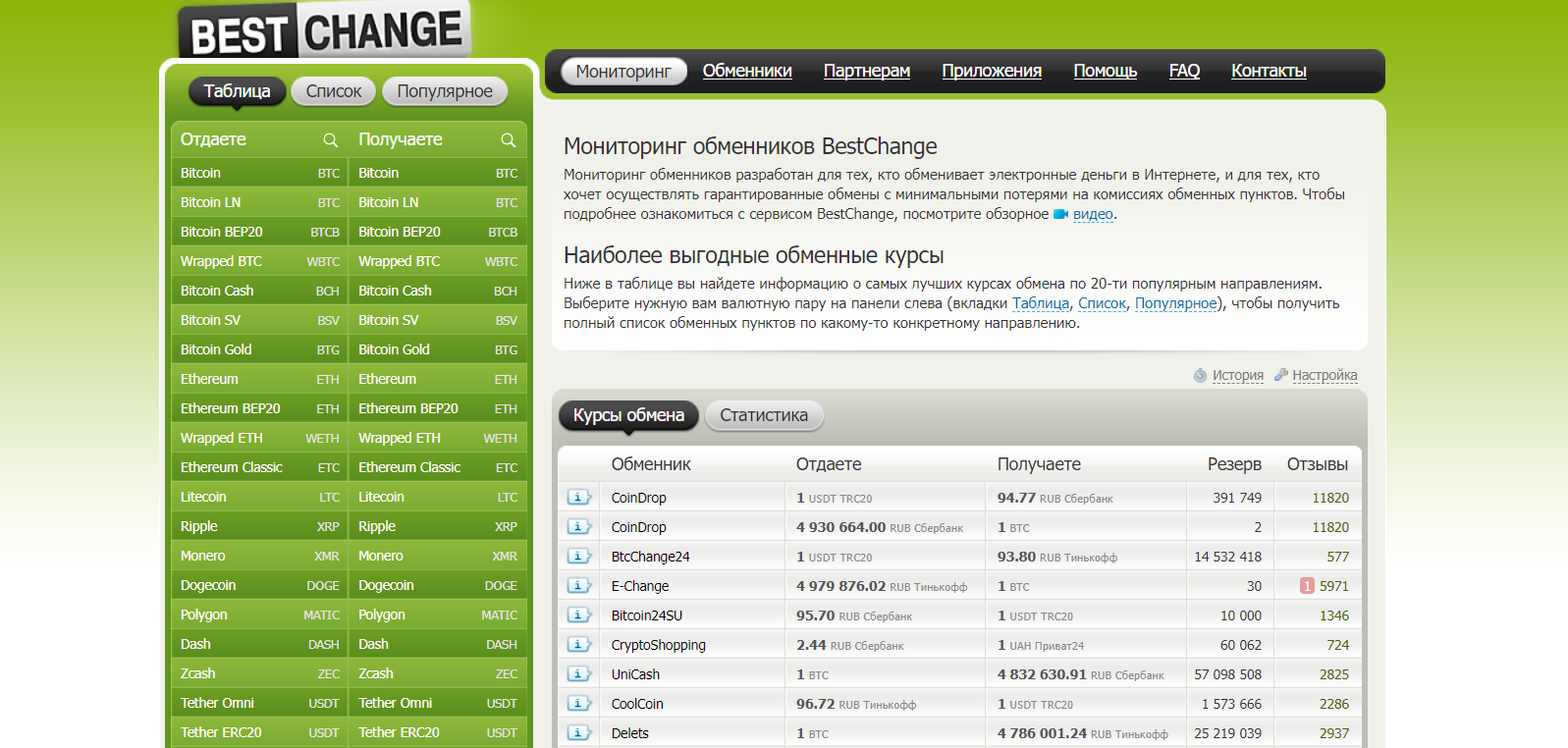Select the Статистика tab

click(x=764, y=415)
